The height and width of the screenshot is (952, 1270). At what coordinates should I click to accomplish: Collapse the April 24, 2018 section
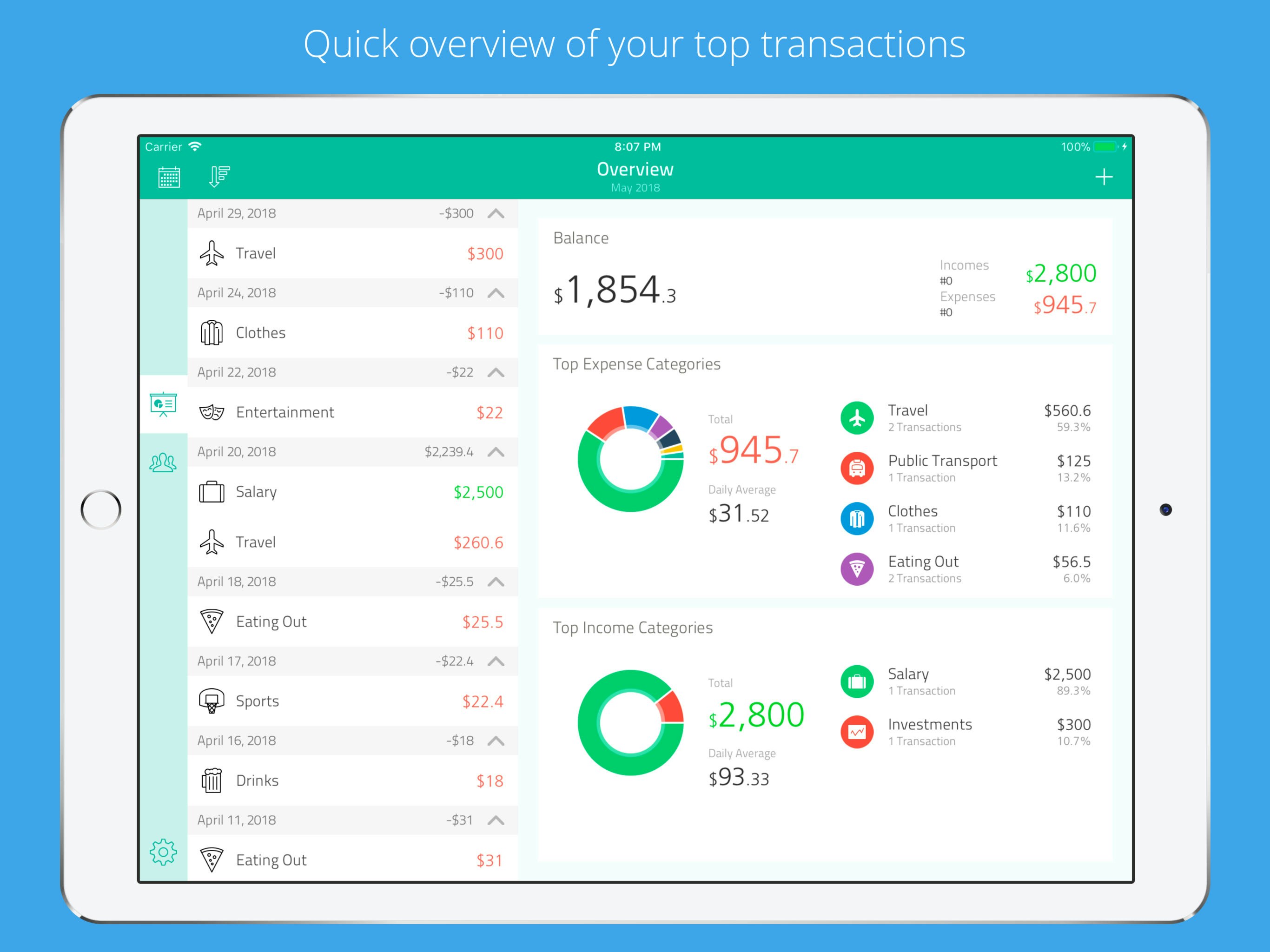click(496, 293)
